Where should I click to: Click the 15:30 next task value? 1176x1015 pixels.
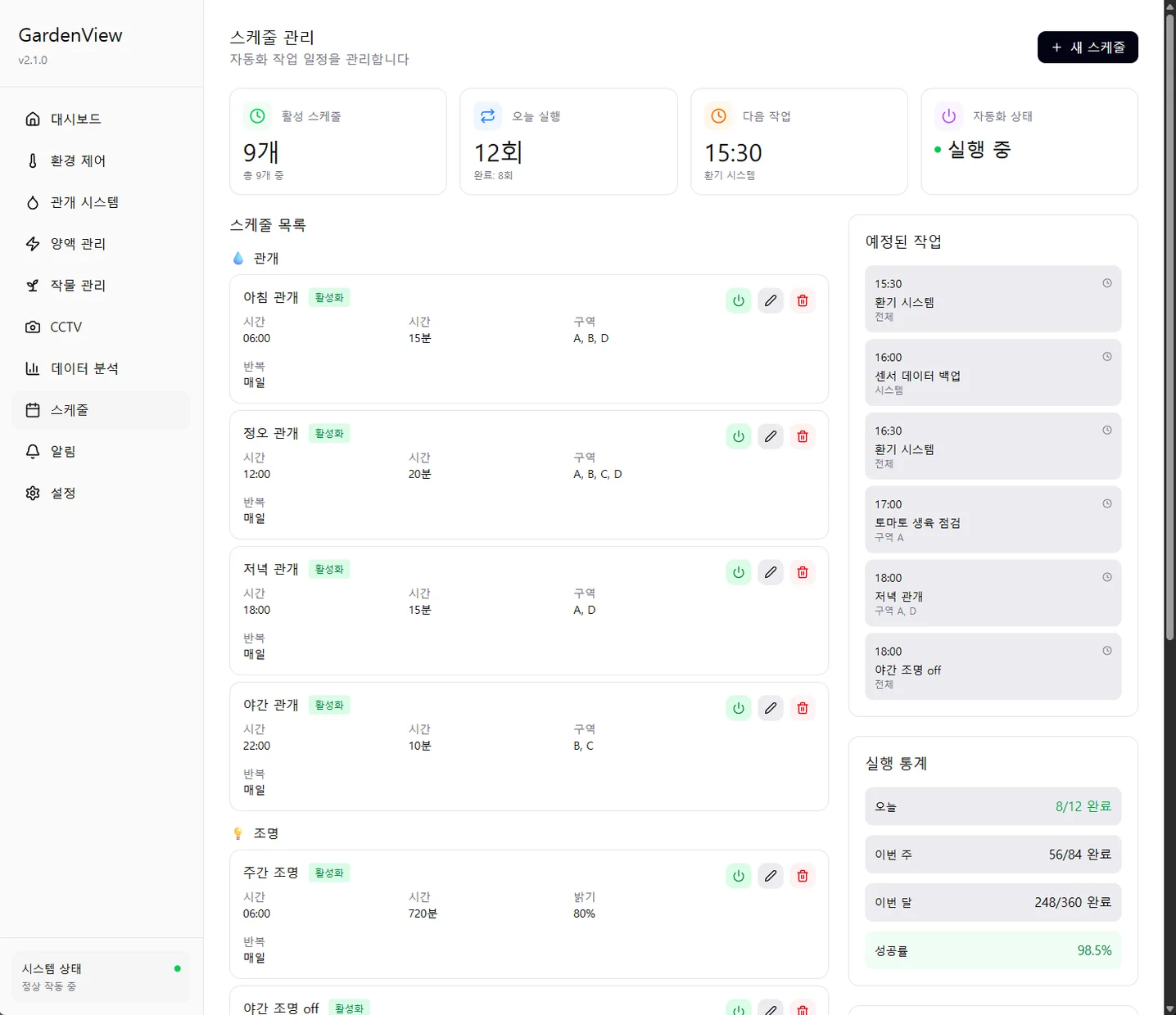pyautogui.click(x=733, y=153)
